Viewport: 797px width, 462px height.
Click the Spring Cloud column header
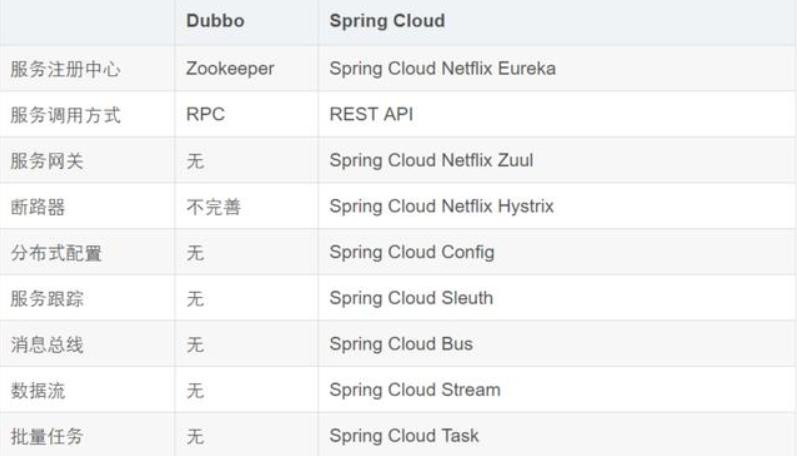tap(387, 22)
